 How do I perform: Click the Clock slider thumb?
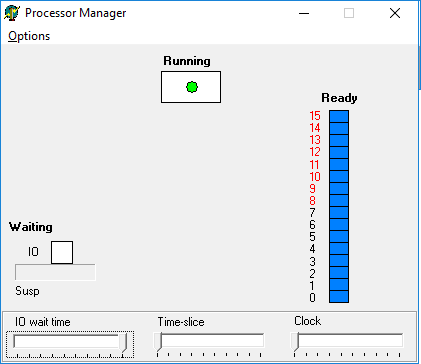click(296, 342)
